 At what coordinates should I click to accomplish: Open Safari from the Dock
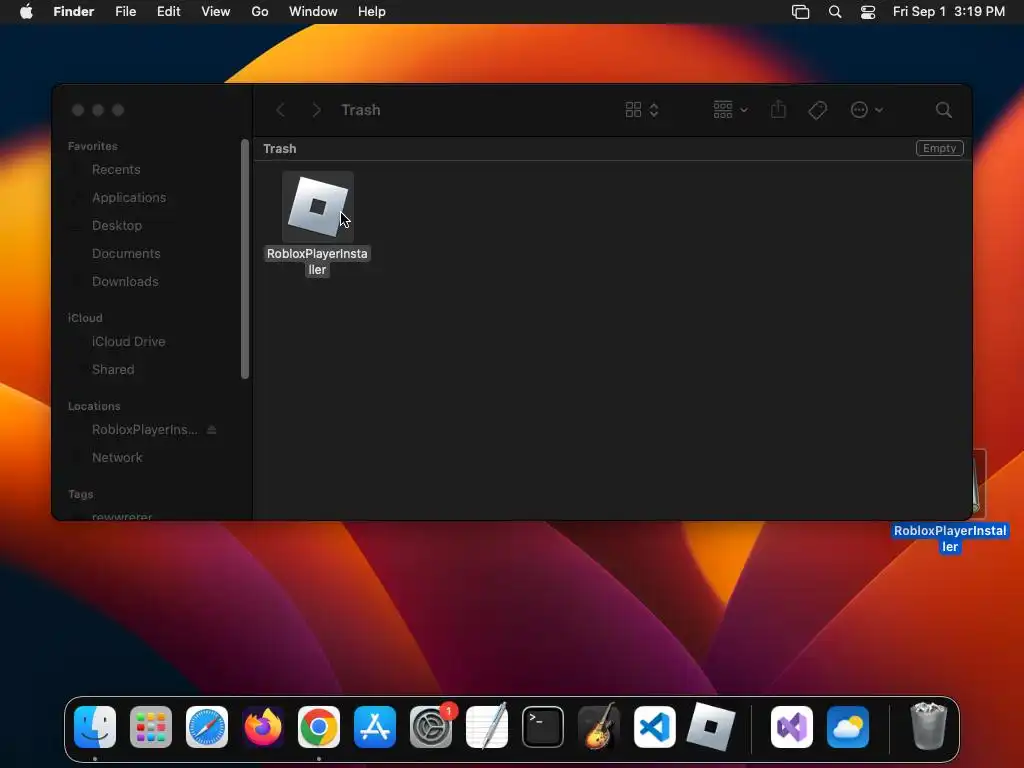(x=207, y=727)
